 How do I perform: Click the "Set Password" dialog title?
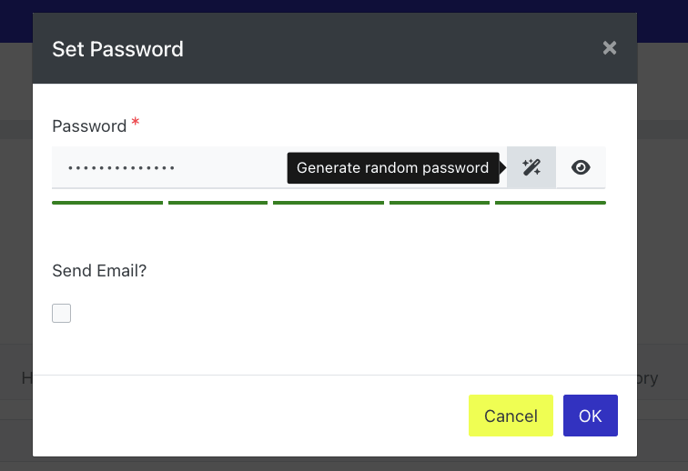click(x=118, y=49)
